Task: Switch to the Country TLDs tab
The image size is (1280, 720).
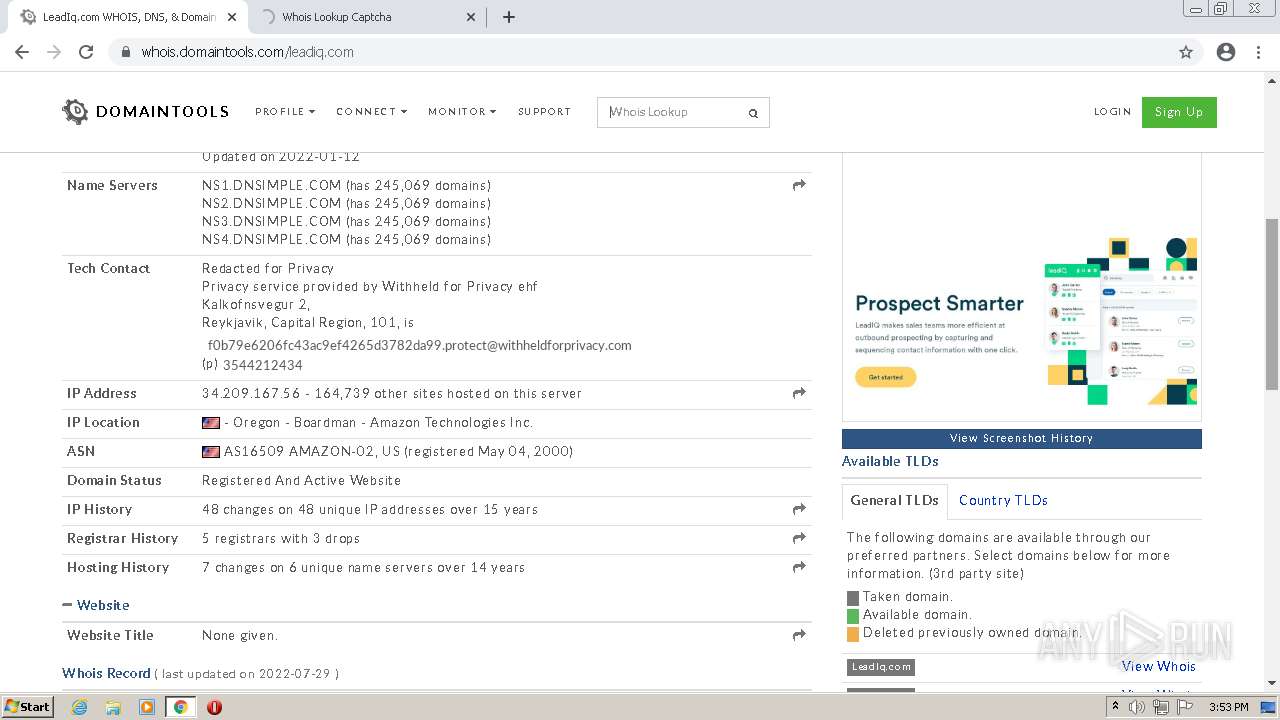Action: click(1003, 500)
